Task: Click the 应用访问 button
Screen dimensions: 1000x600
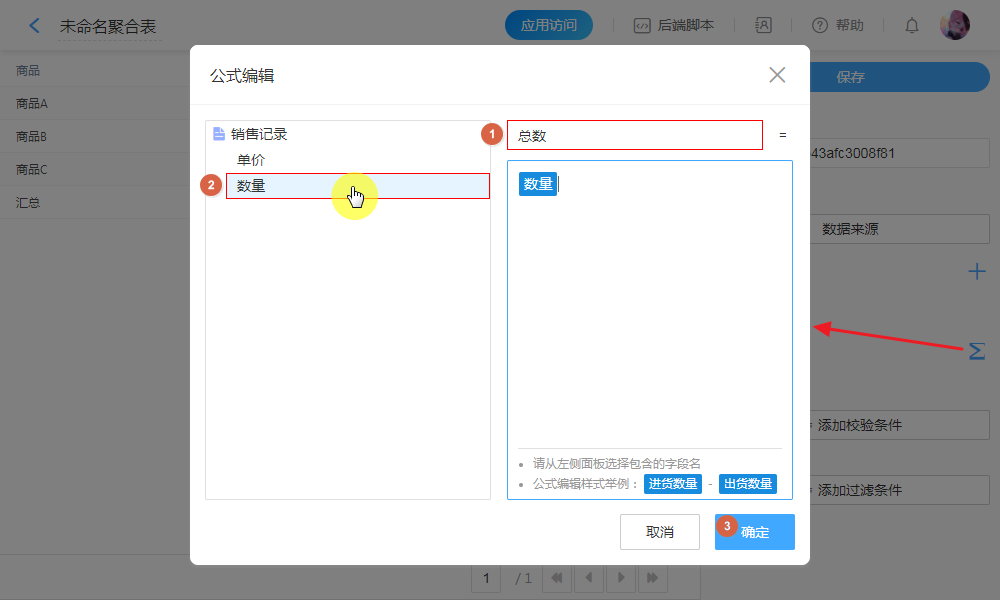Action: coord(549,26)
